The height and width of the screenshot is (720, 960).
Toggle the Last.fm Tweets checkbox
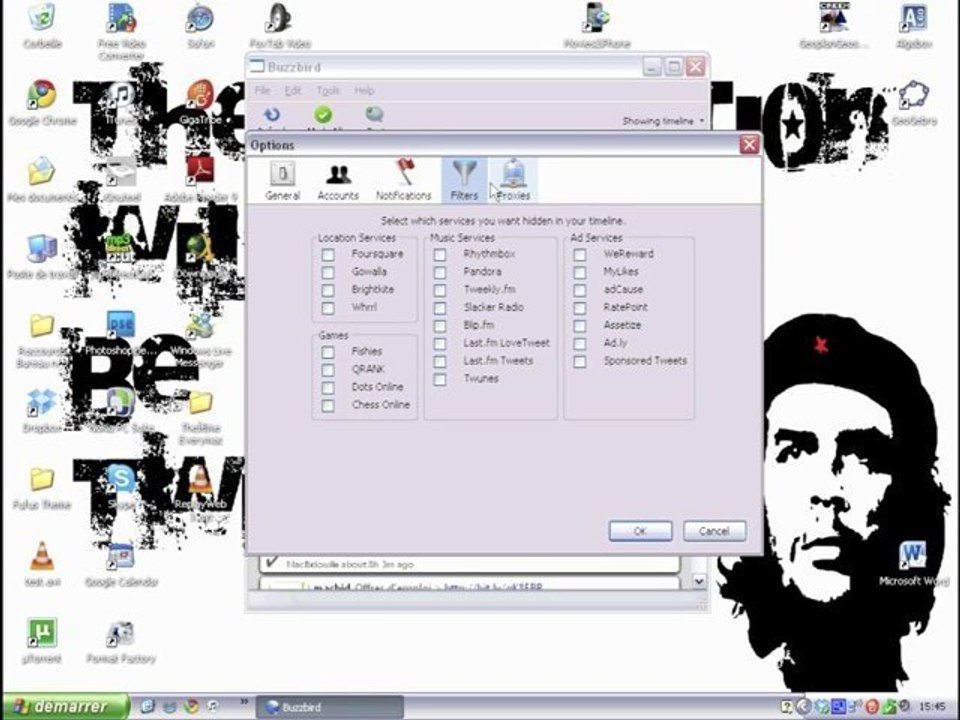[440, 361]
